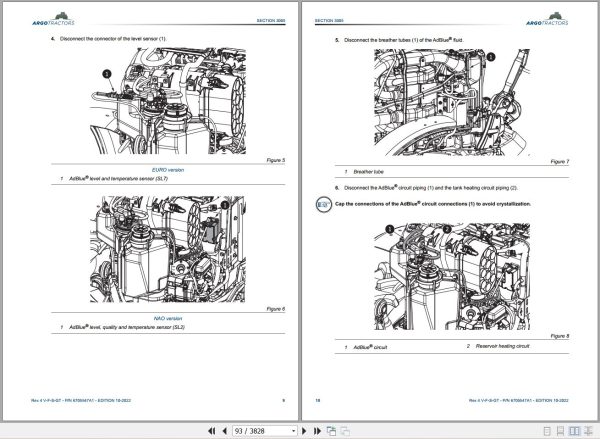Switch to single page continuous view
This screenshot has width=600, height=439.
tap(560, 431)
